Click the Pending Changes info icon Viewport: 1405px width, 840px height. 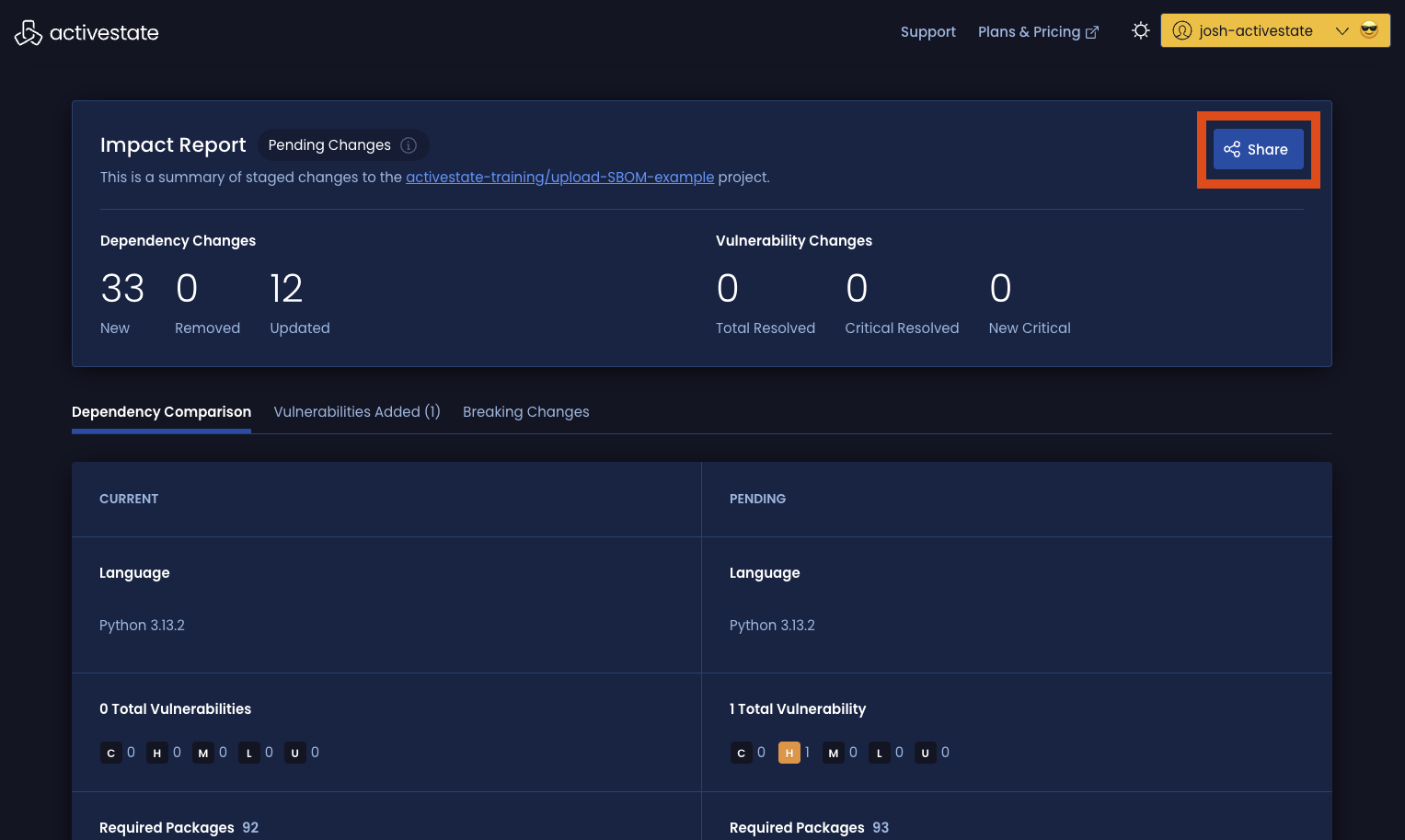[x=409, y=145]
